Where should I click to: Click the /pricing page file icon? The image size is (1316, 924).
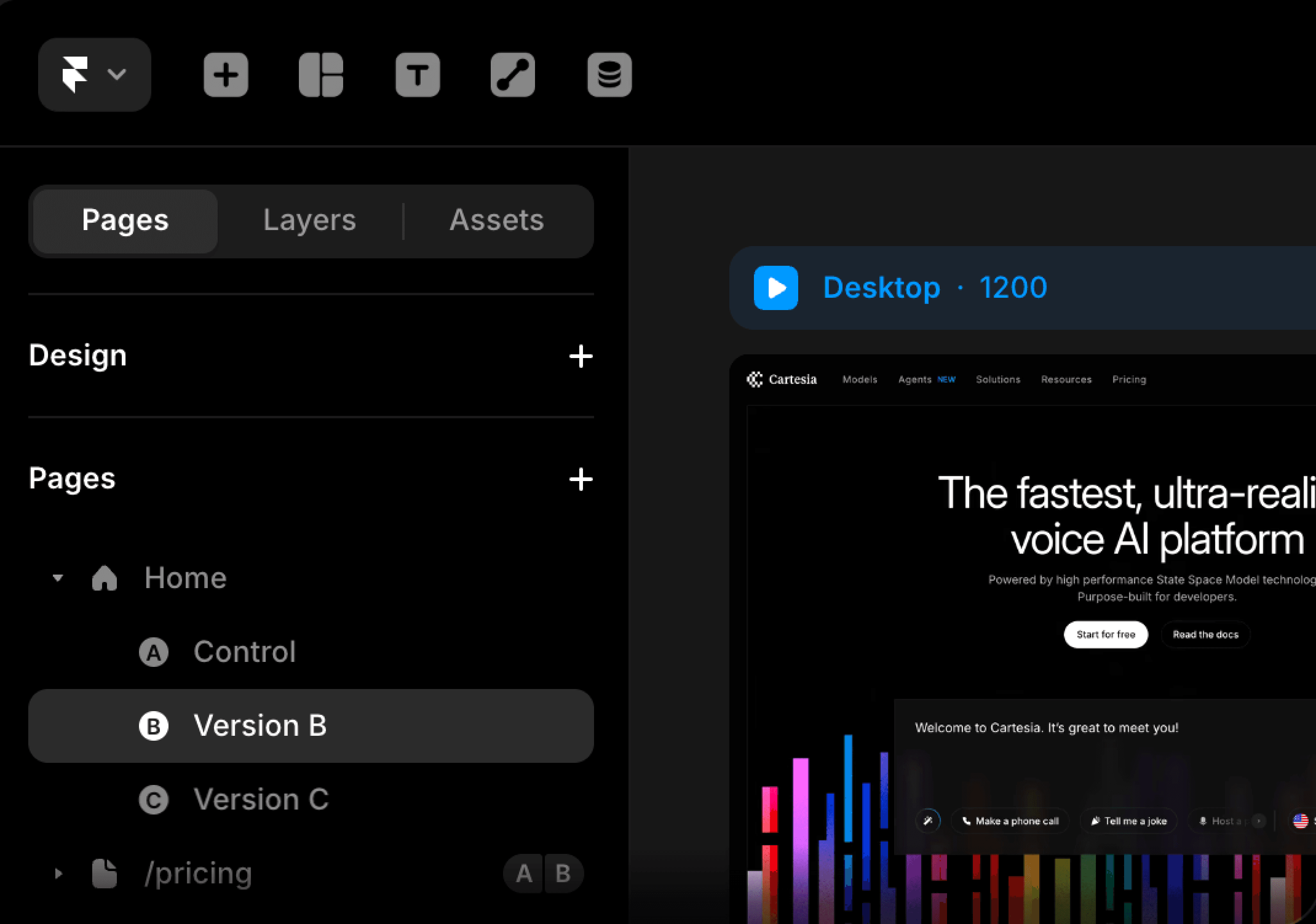click(x=104, y=874)
